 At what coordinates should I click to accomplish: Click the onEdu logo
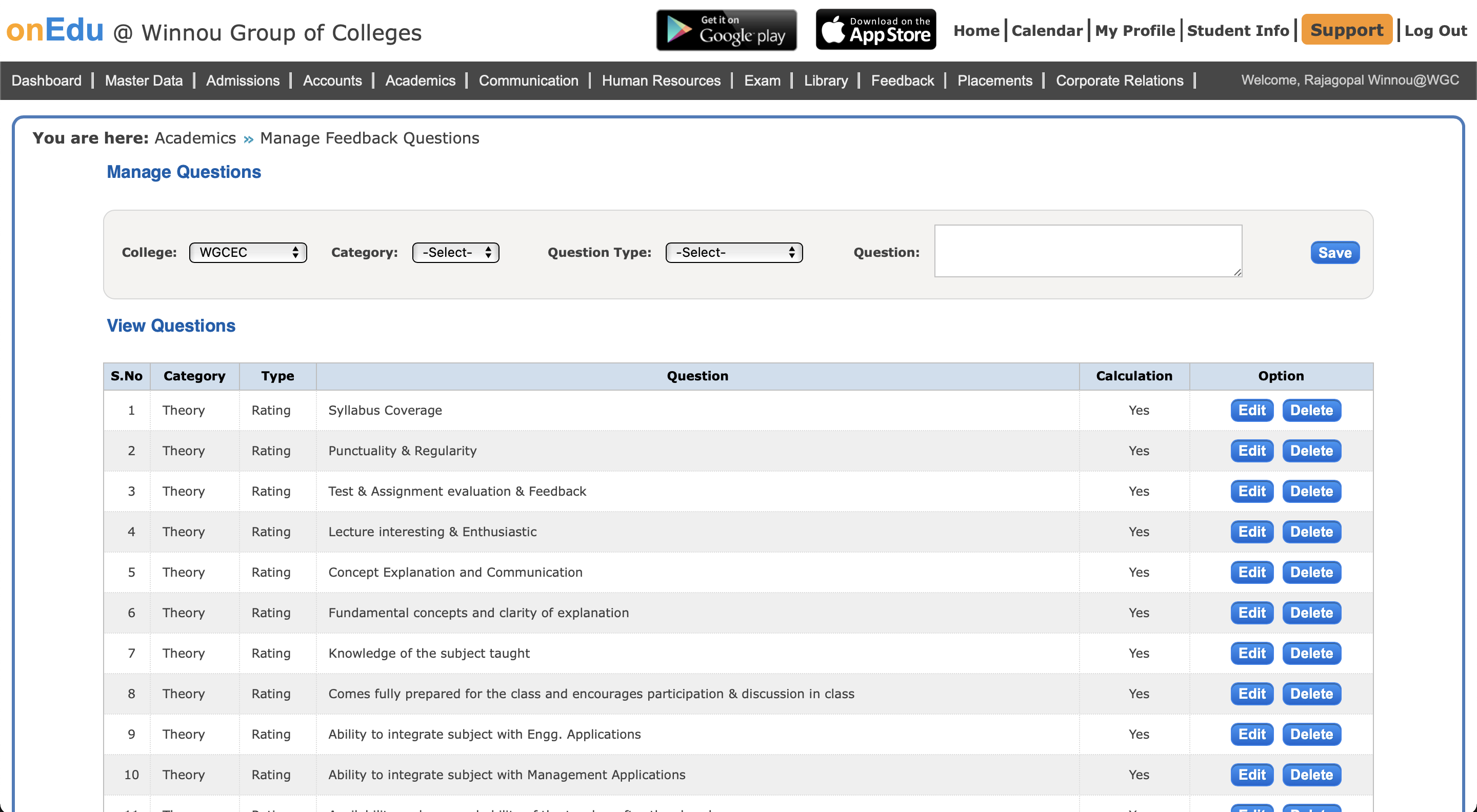tap(55, 30)
